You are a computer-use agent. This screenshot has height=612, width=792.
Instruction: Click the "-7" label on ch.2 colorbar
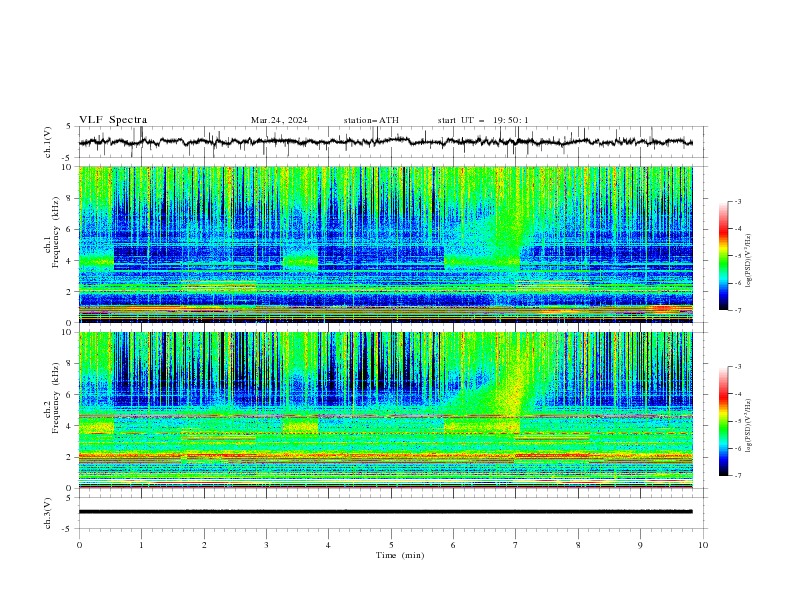[x=738, y=475]
